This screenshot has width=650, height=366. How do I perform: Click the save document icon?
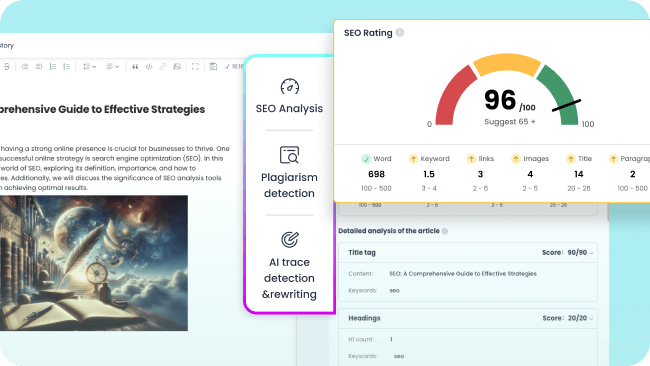213,66
